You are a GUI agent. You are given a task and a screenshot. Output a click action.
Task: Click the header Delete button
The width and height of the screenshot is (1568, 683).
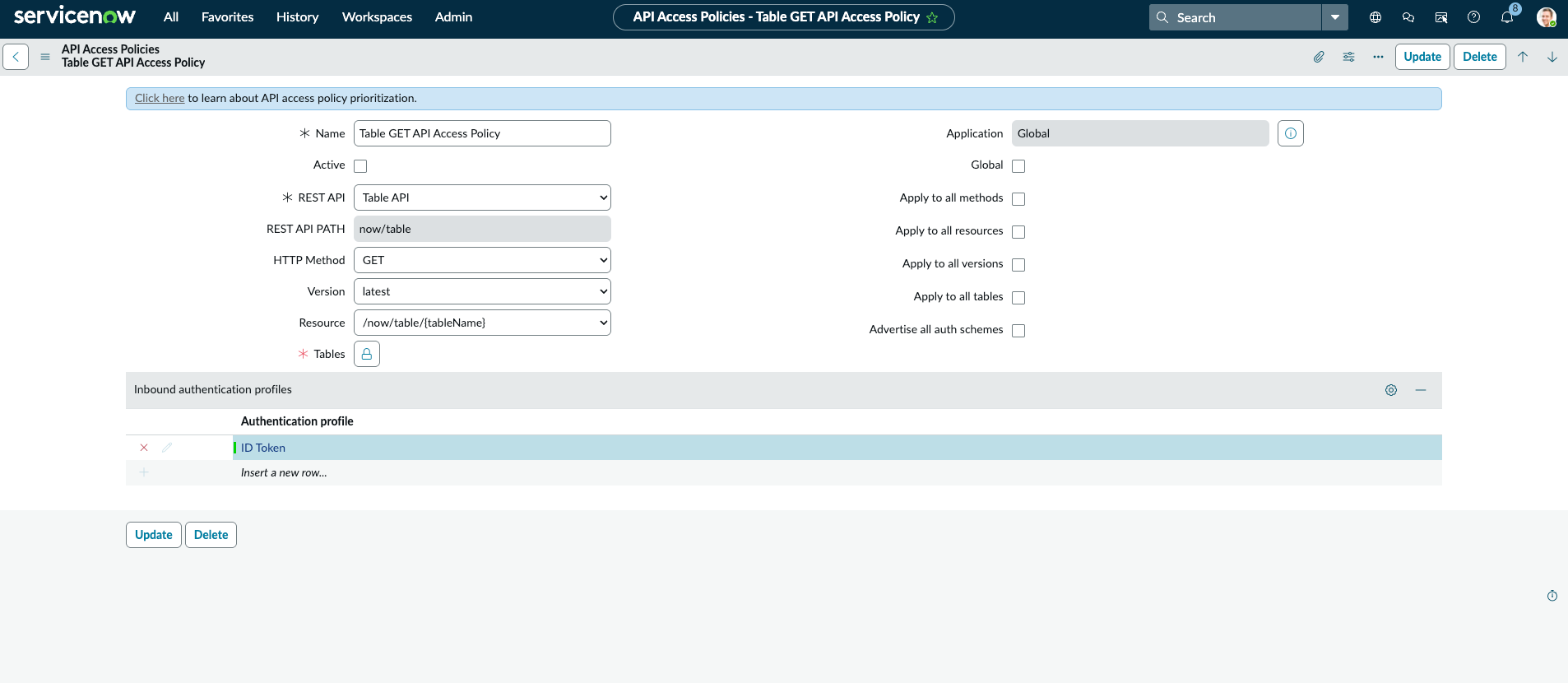1480,57
